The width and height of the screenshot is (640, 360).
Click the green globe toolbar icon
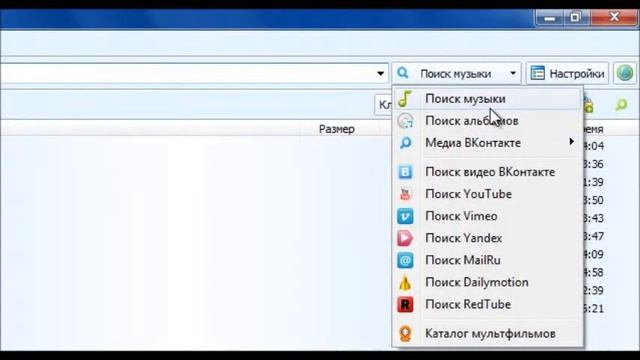pos(624,73)
